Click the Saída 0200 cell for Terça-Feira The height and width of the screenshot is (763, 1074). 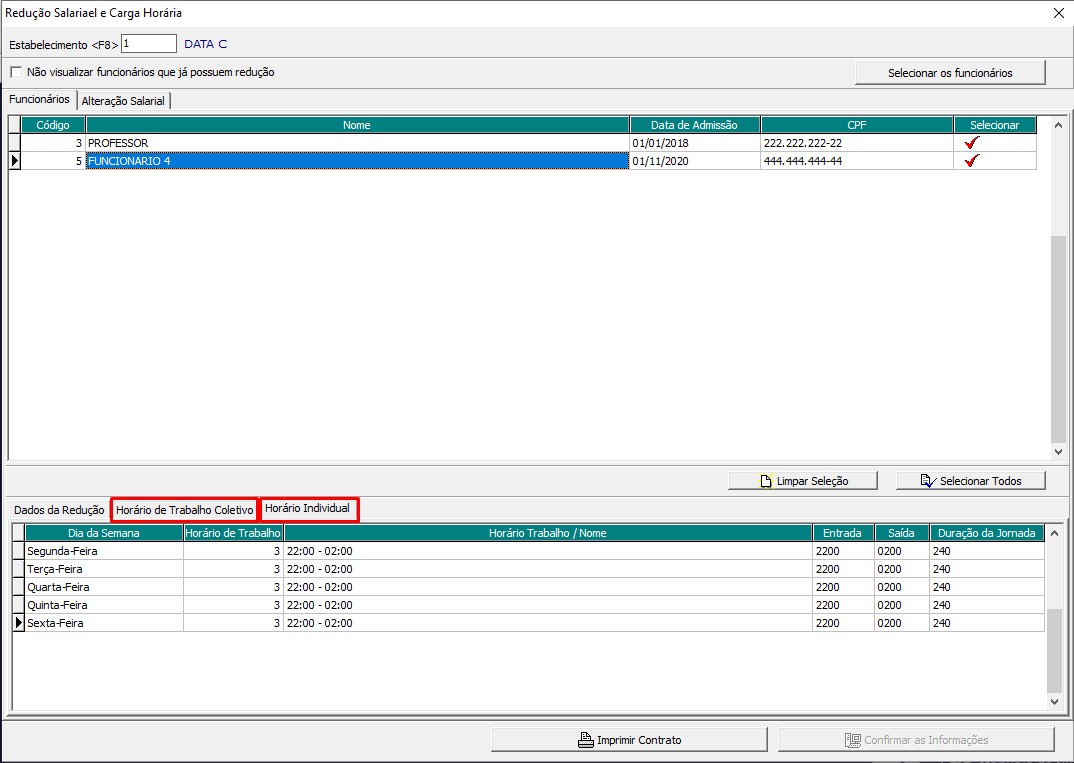tap(901, 568)
